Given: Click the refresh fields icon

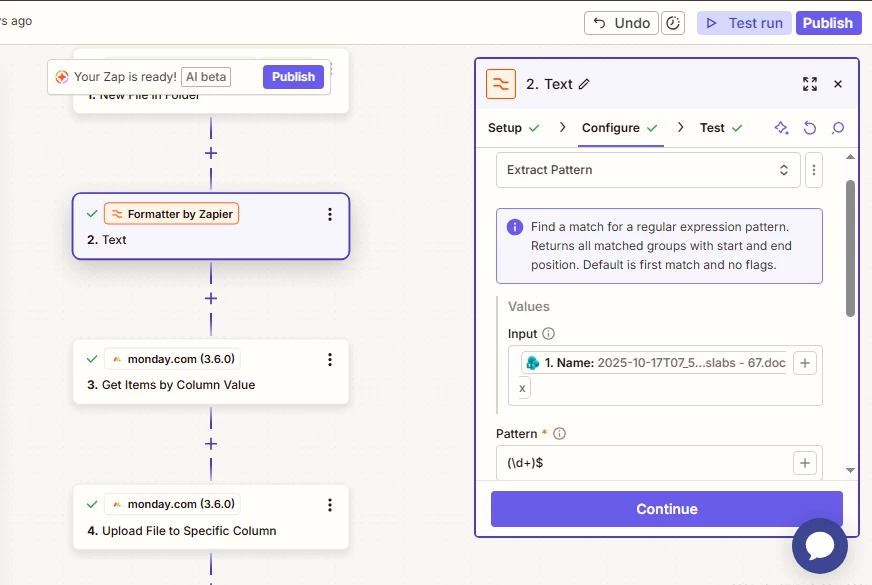Looking at the screenshot, I should 810,128.
